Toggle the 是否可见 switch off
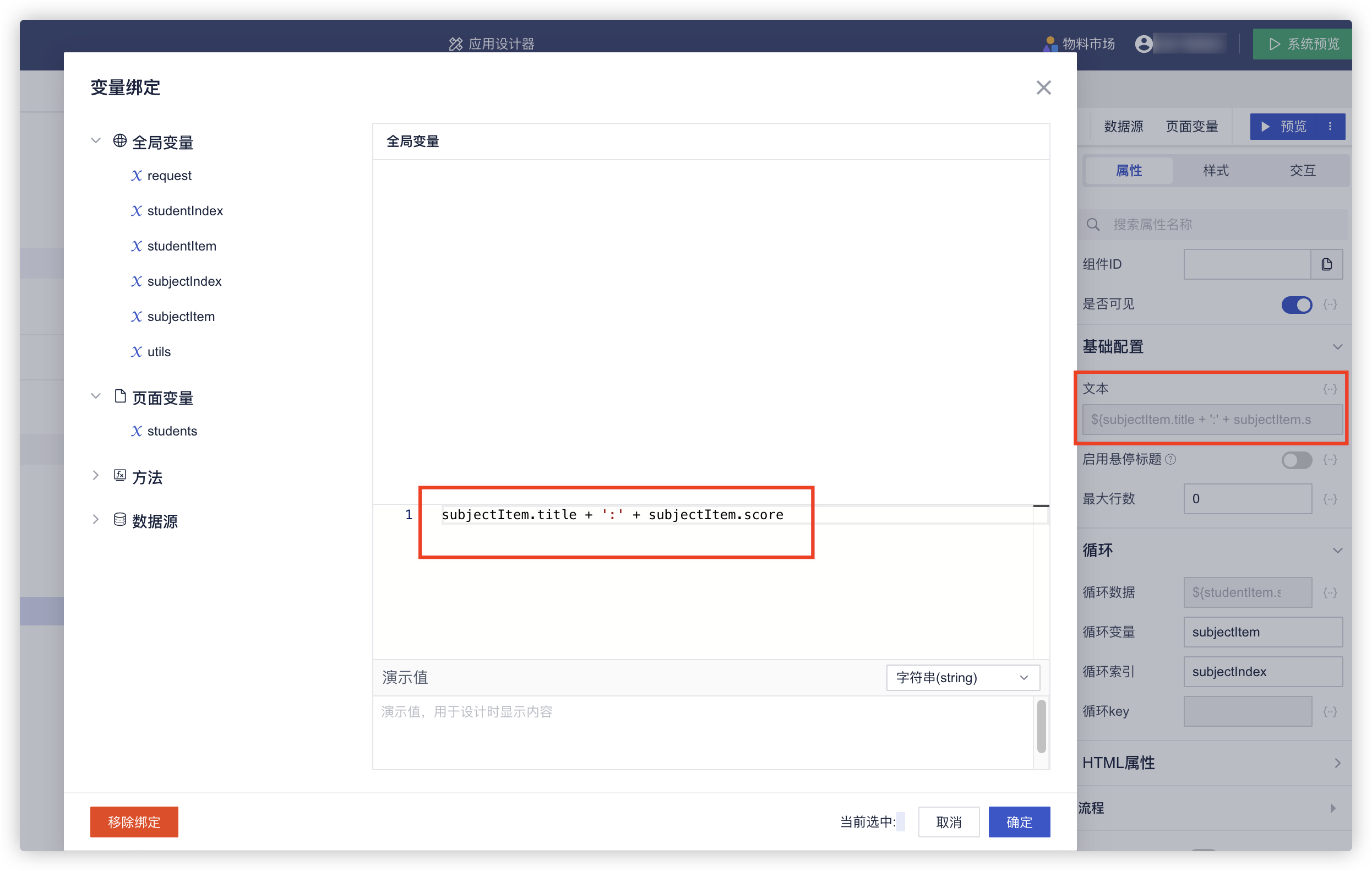The width and height of the screenshot is (1372, 871). click(x=1296, y=305)
